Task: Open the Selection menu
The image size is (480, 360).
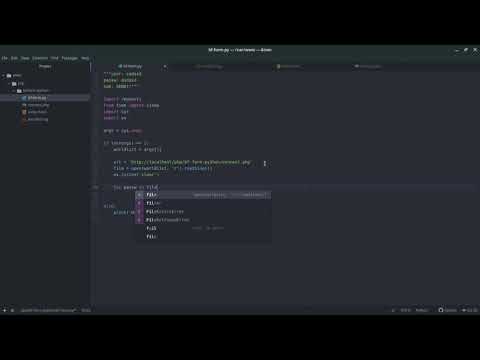Action: [x=40, y=58]
